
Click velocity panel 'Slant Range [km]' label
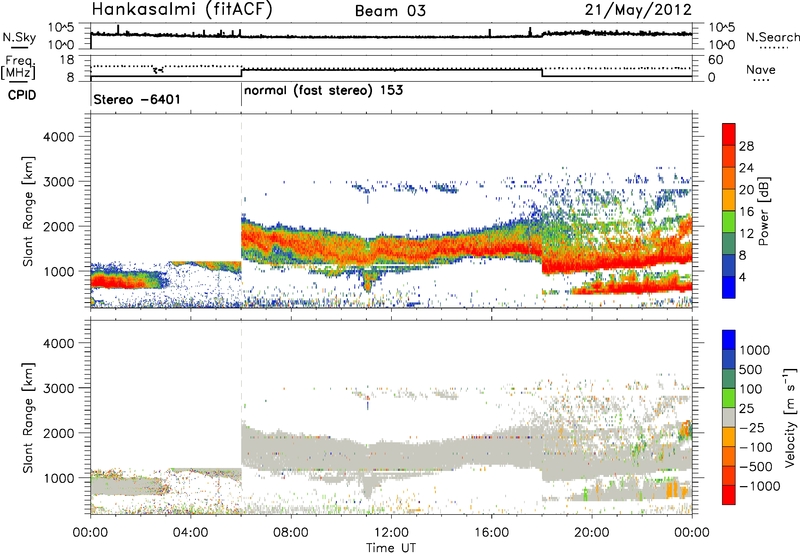pyautogui.click(x=28, y=417)
